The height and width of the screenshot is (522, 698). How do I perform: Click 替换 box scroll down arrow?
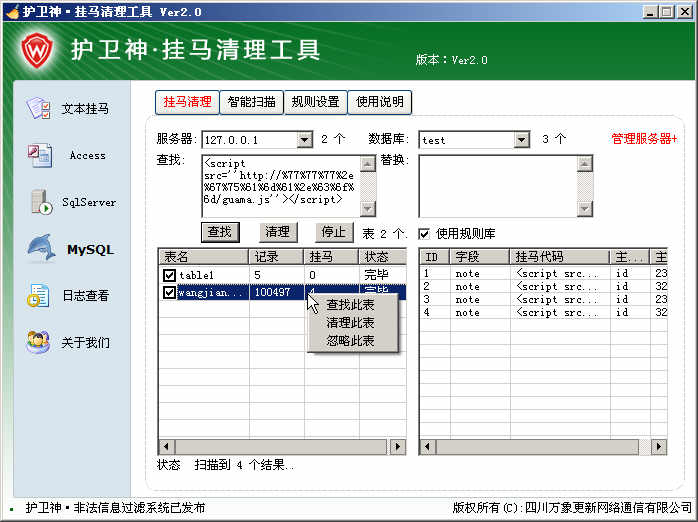point(585,208)
